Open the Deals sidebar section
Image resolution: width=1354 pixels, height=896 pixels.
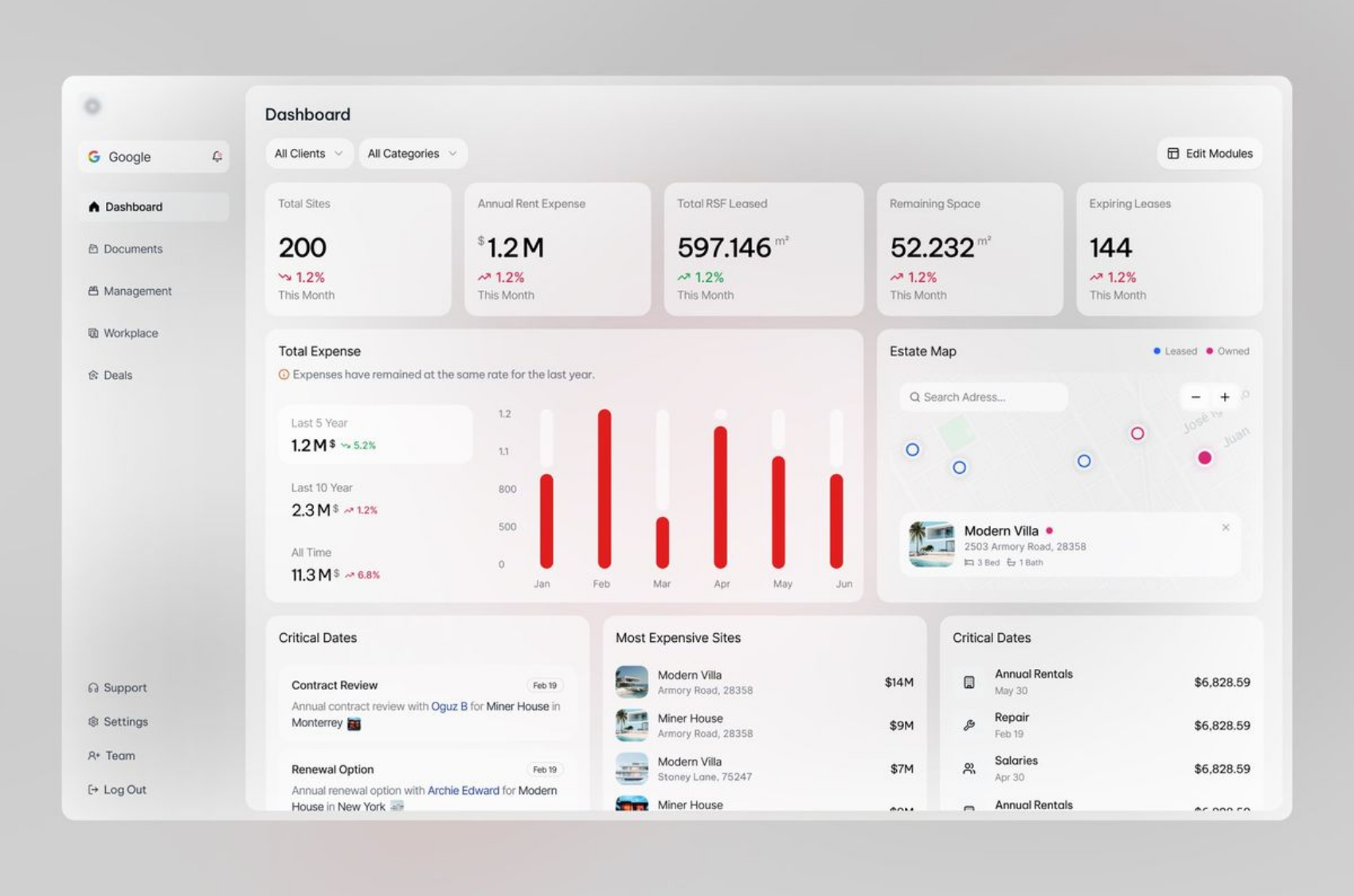[x=117, y=375]
